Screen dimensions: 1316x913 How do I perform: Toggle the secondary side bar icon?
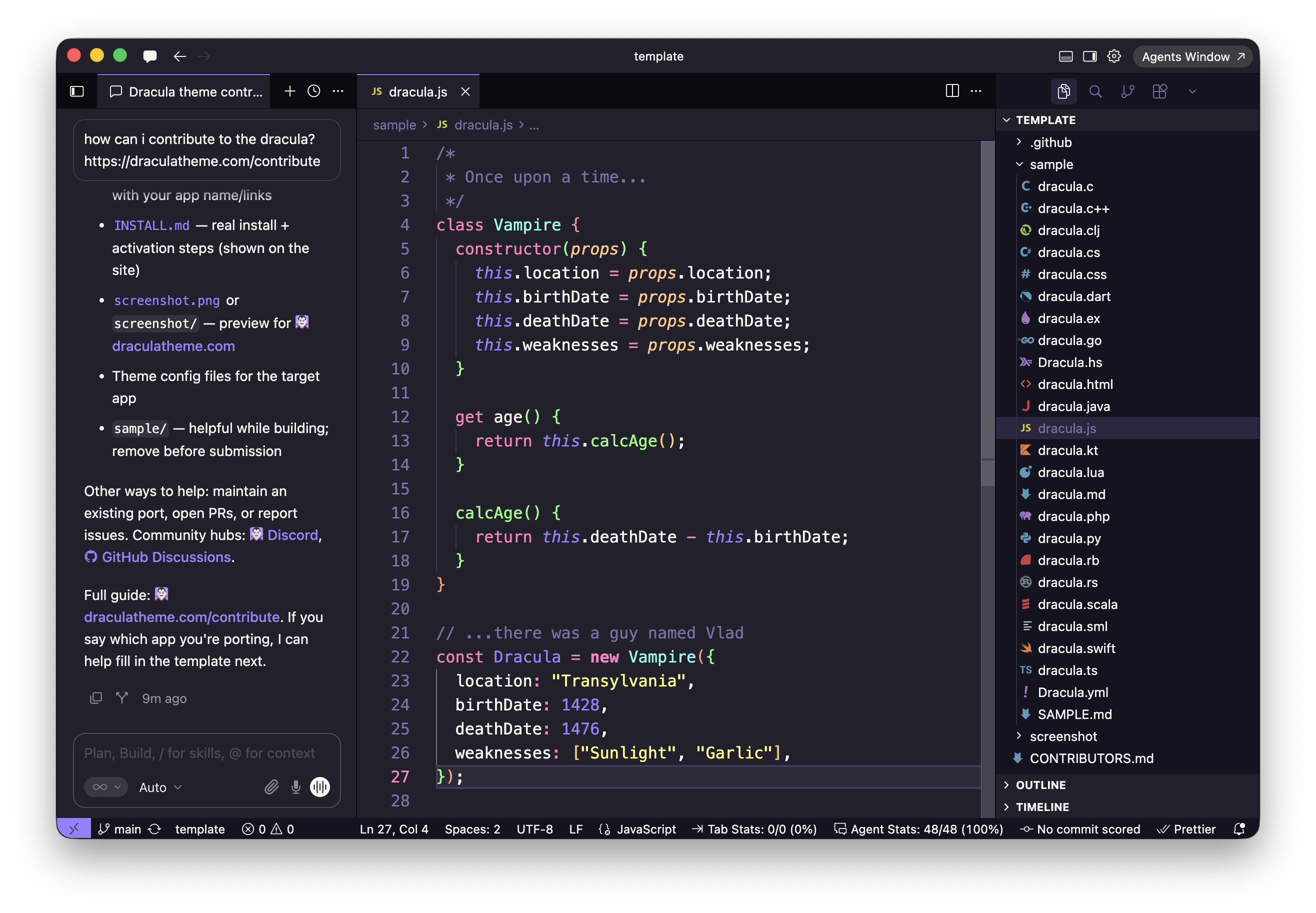coord(1089,56)
